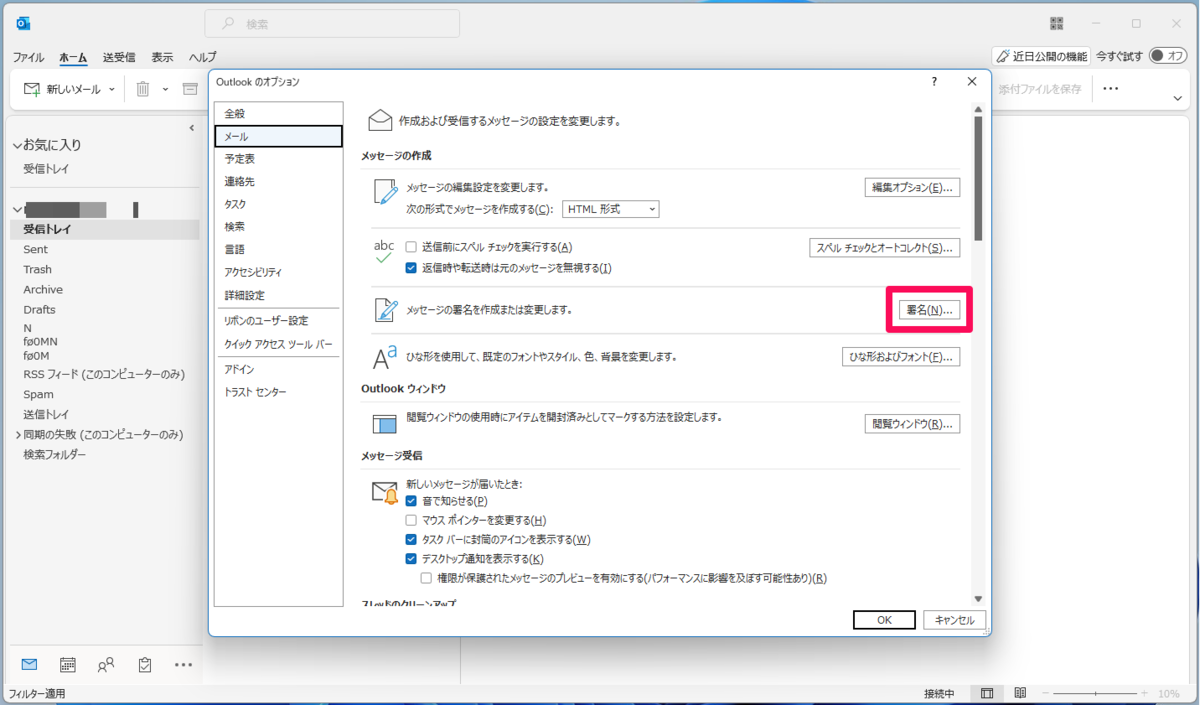Open the options dialog help question mark
Viewport: 1200px width, 705px height.
934,82
